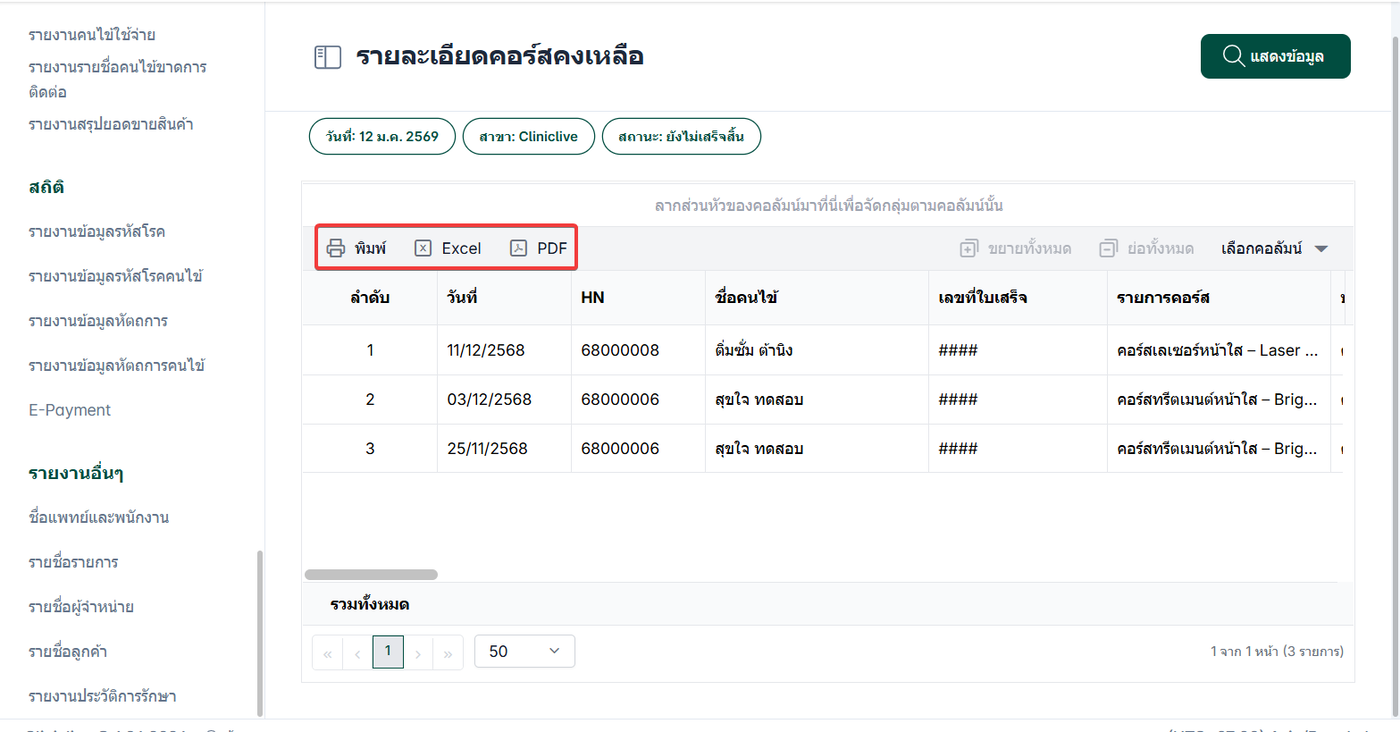Image resolution: width=1400 pixels, height=732 pixels.
Task: Click the สถานะ: ยังไม่เสร็จสิ้น filter chip
Action: (681, 137)
